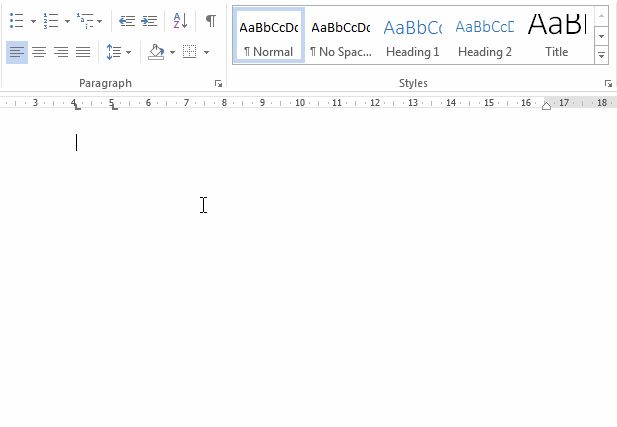Justify the paragraph text
The width and height of the screenshot is (617, 427).
pyautogui.click(x=83, y=52)
